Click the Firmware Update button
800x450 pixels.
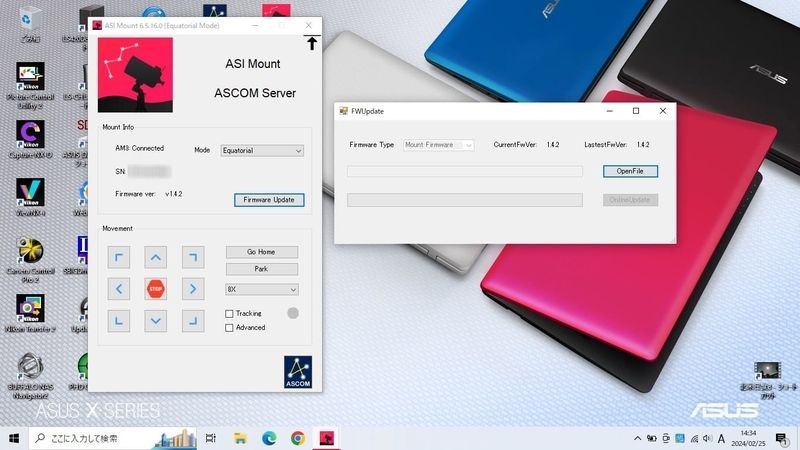pyautogui.click(x=269, y=200)
